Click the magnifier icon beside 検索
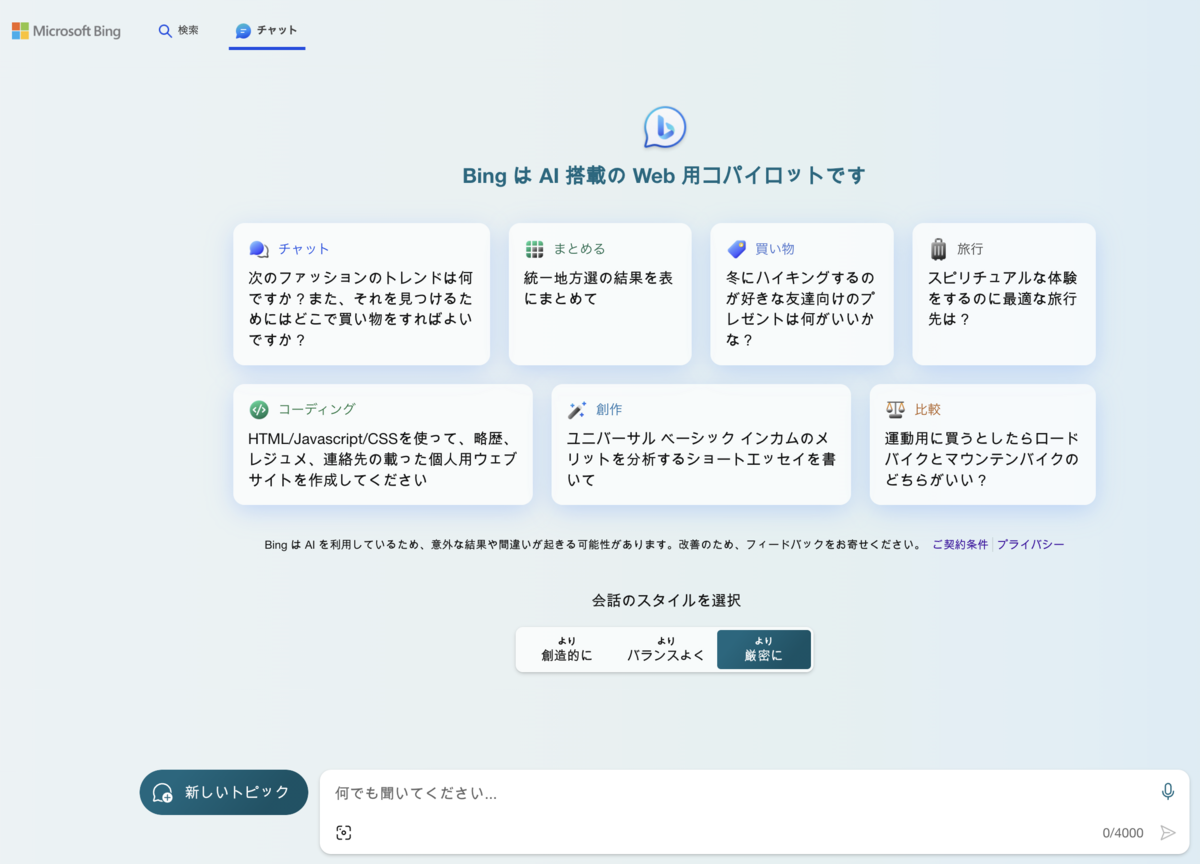Image resolution: width=1200 pixels, height=864 pixels. (x=165, y=31)
